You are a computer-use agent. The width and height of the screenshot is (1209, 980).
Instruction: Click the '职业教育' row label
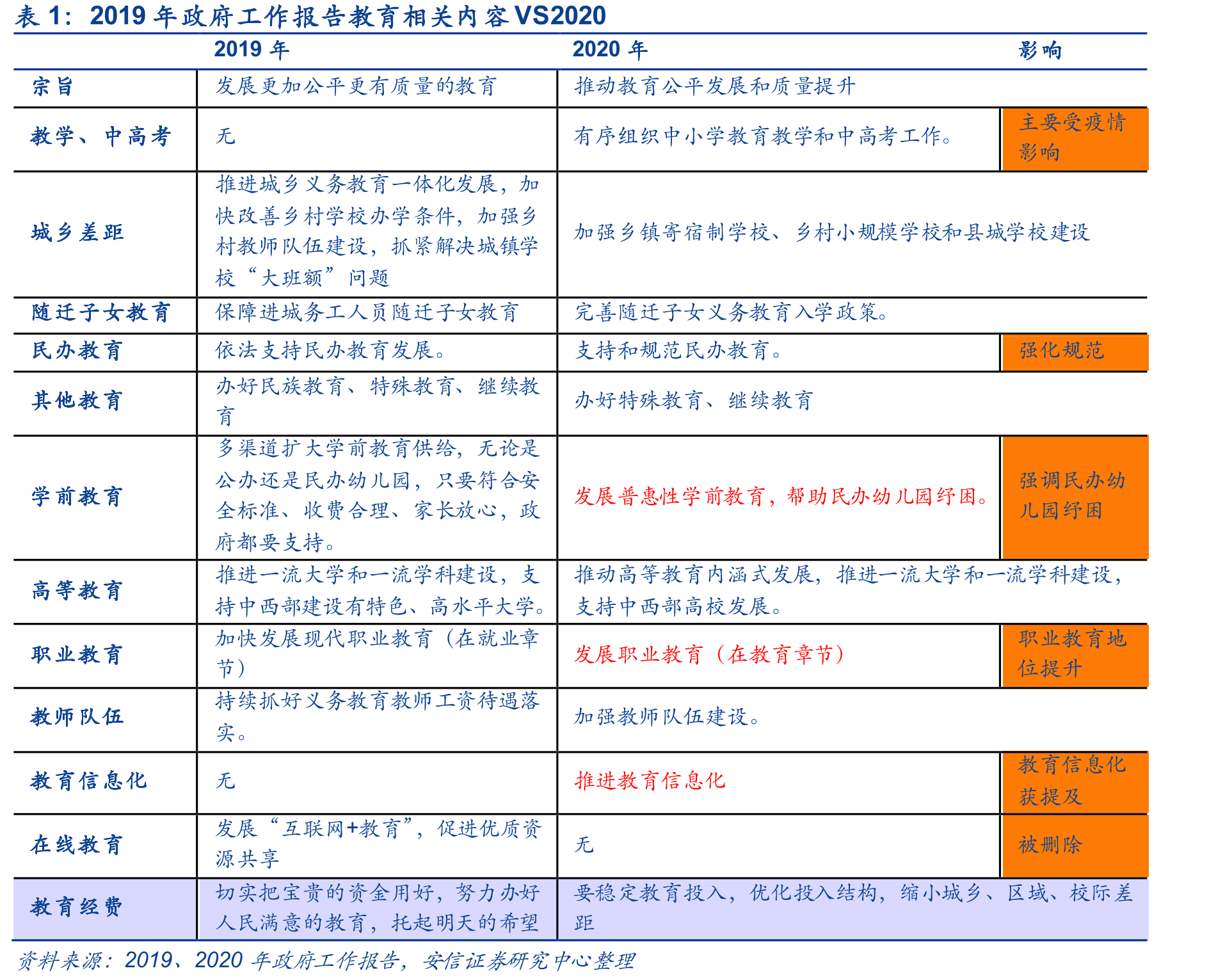click(77, 655)
